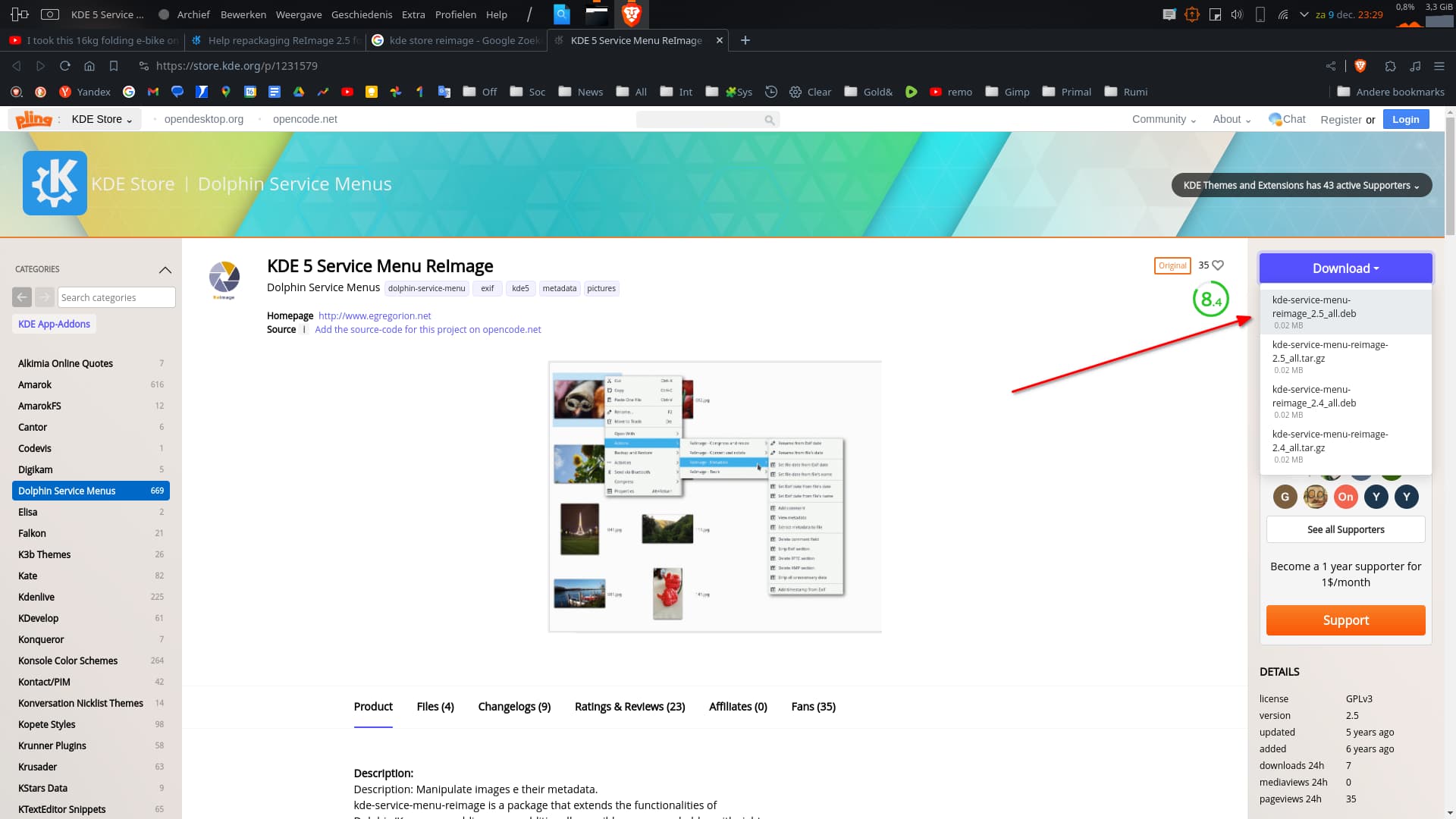This screenshot has height=819, width=1456.
Task: Collapse the Download dropdown button
Action: tap(1346, 268)
